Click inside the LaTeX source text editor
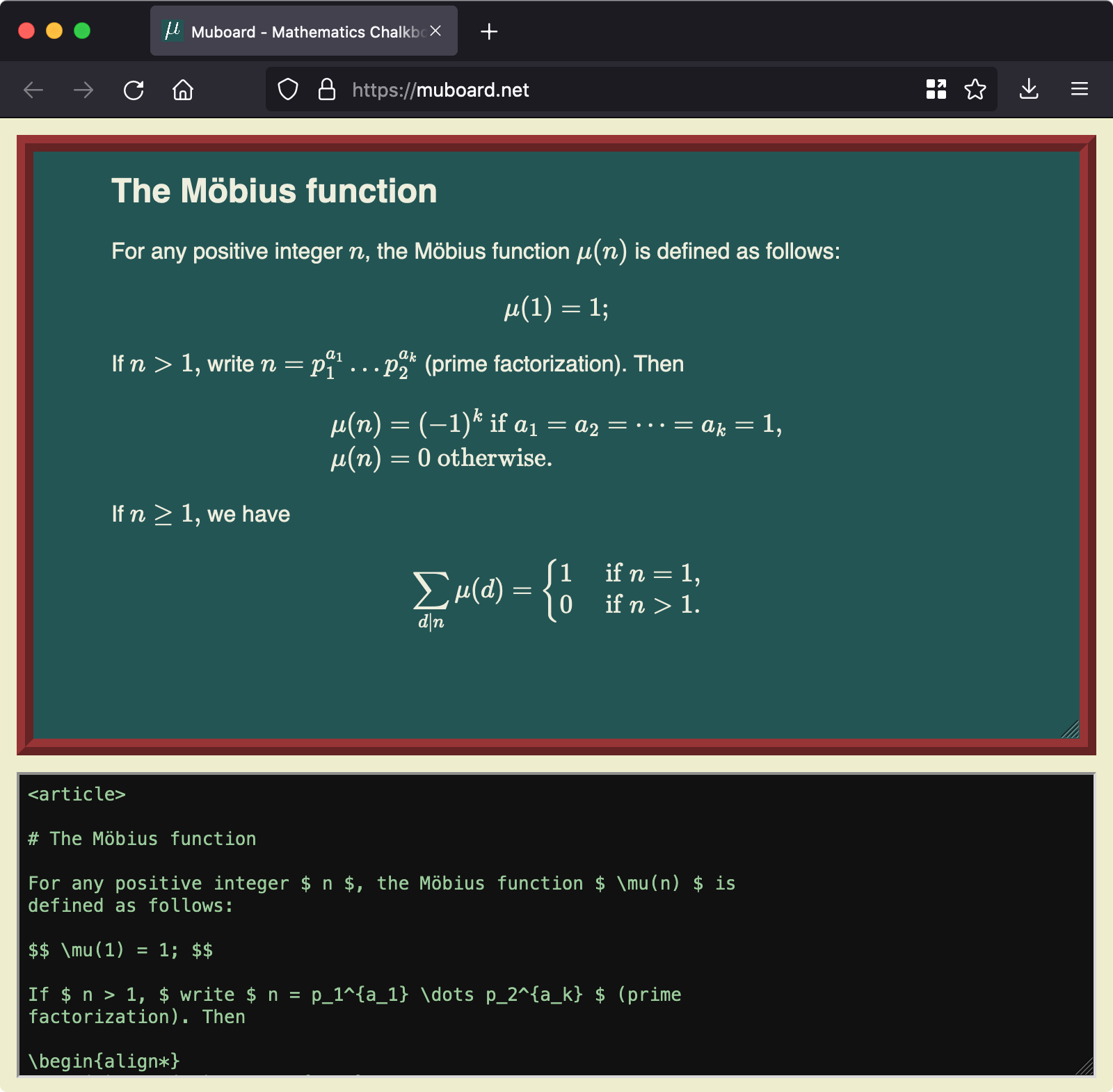Viewport: 1113px width, 1092px height. 556,925
